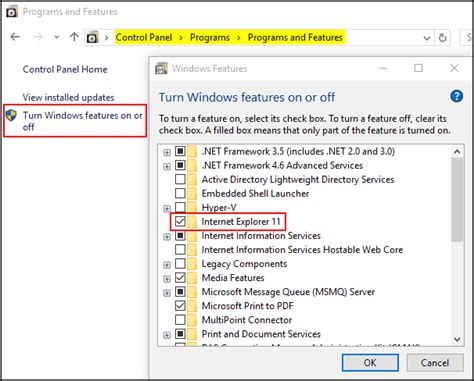Open the address bar history dropdown
This screenshot has width=474, height=381.
[x=427, y=38]
